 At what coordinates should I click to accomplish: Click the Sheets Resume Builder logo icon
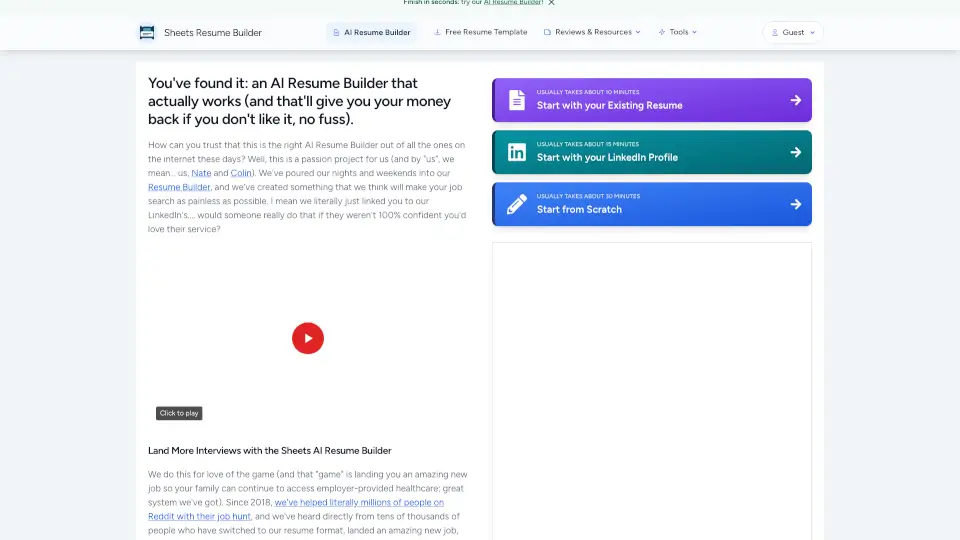tap(148, 32)
